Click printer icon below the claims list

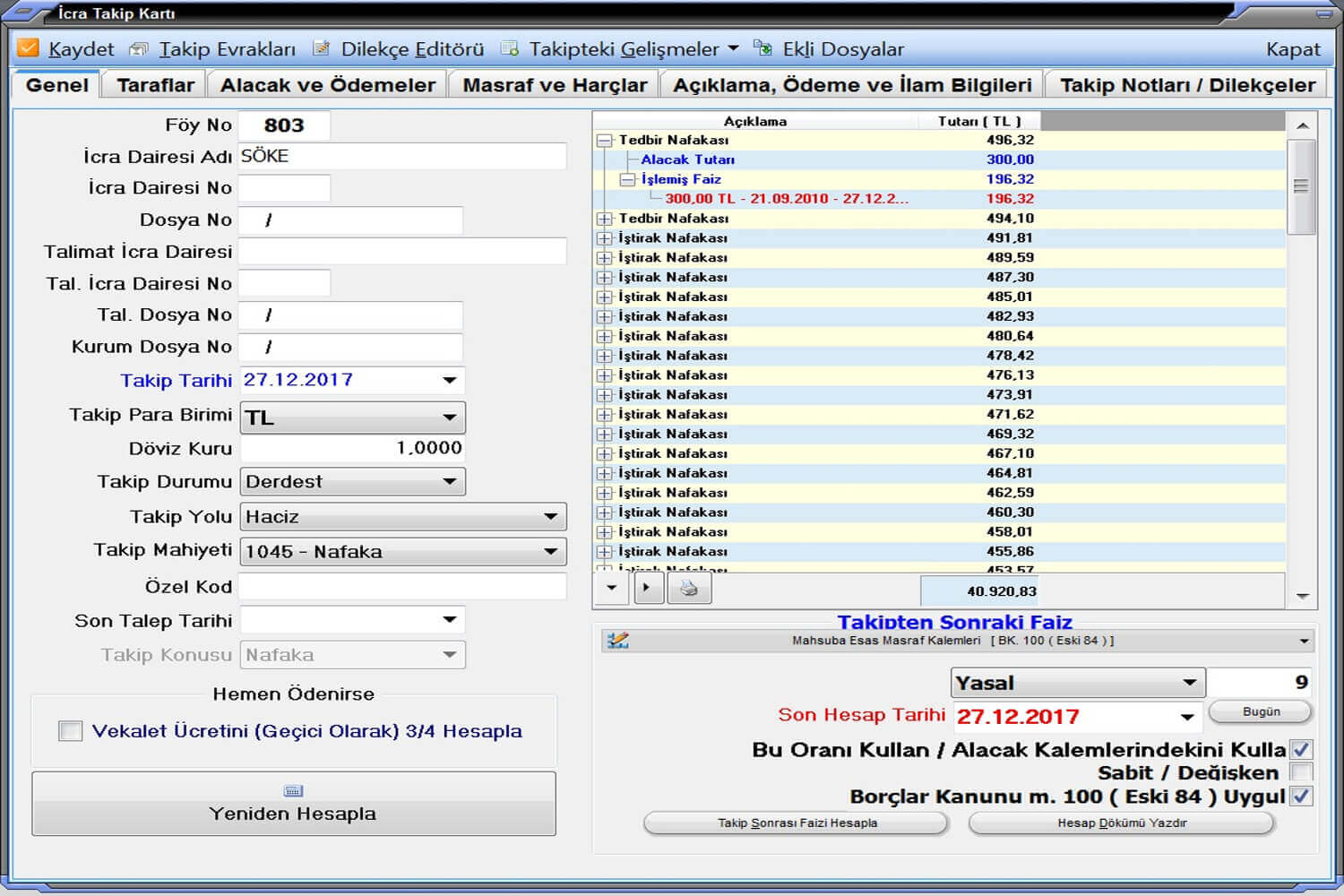pyautogui.click(x=688, y=589)
